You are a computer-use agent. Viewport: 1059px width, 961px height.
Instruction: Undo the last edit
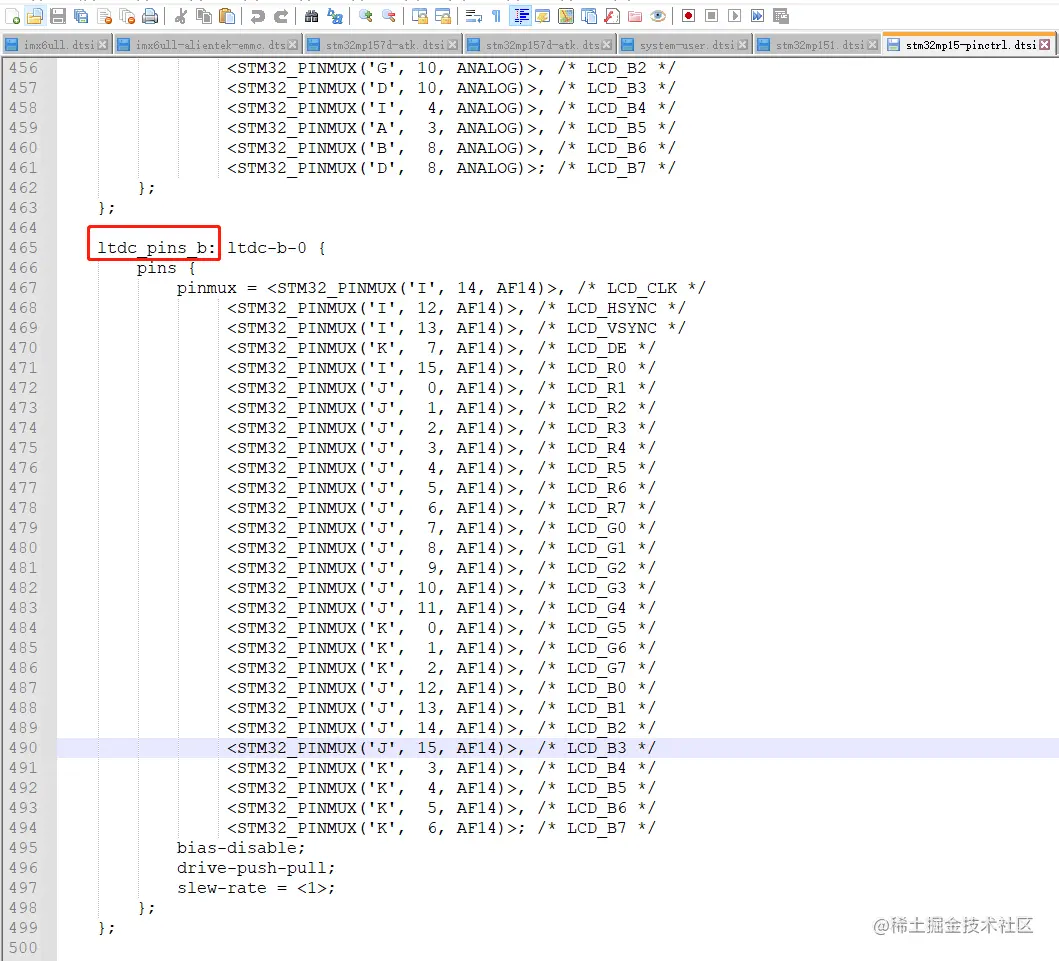point(258,16)
